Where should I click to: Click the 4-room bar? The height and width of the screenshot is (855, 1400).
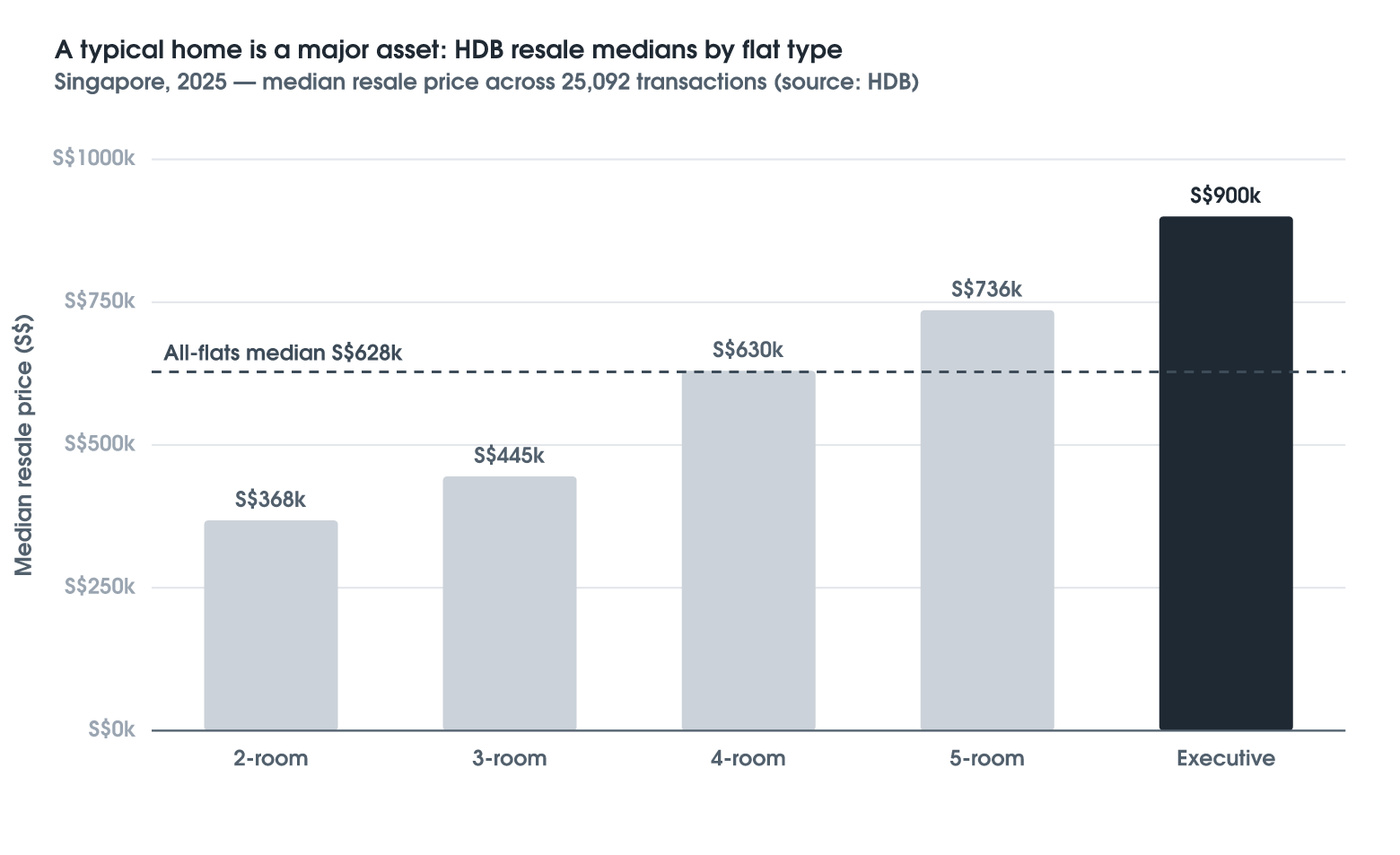(748, 550)
